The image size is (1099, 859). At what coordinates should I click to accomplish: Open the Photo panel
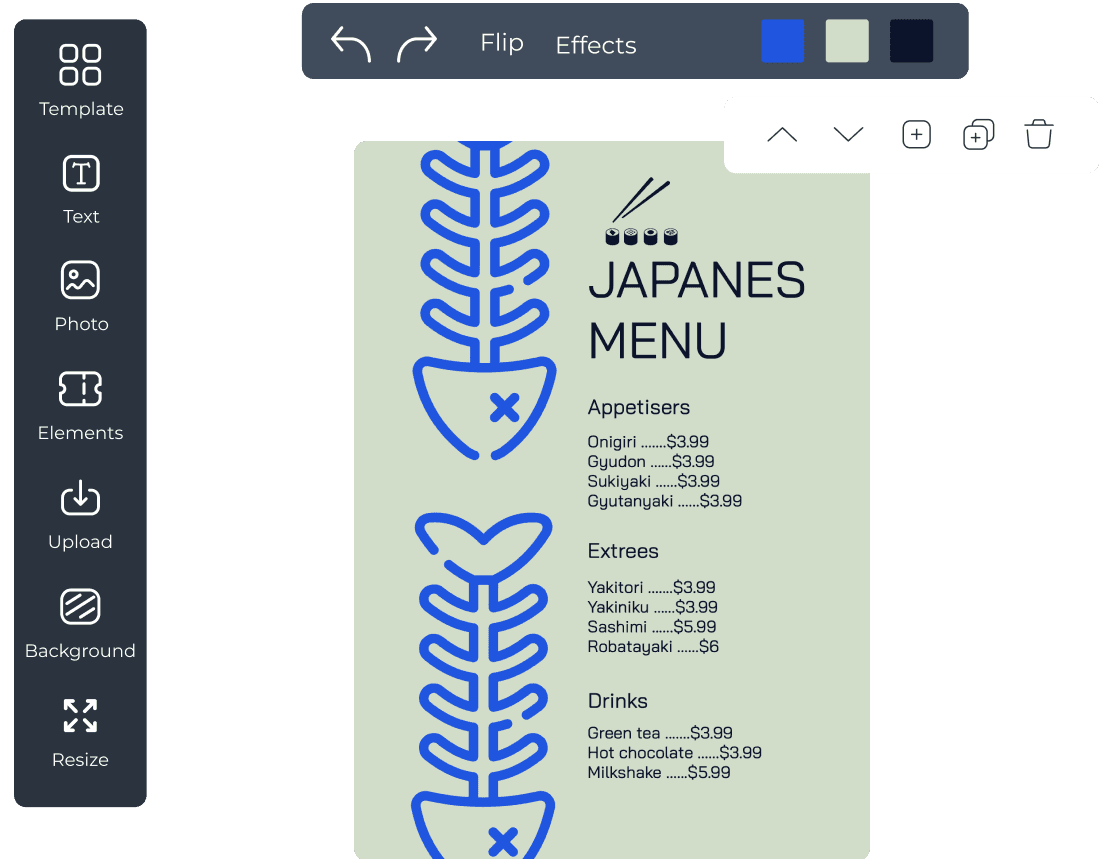pos(81,296)
